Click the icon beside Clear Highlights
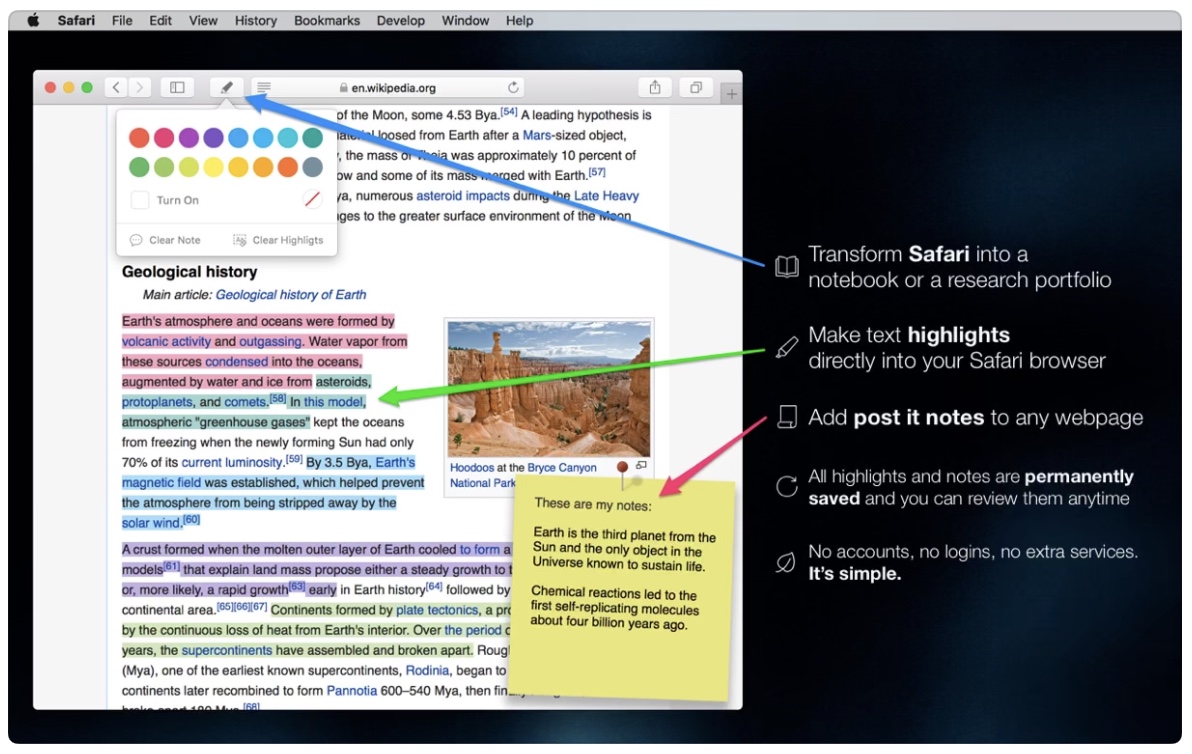 (x=239, y=240)
